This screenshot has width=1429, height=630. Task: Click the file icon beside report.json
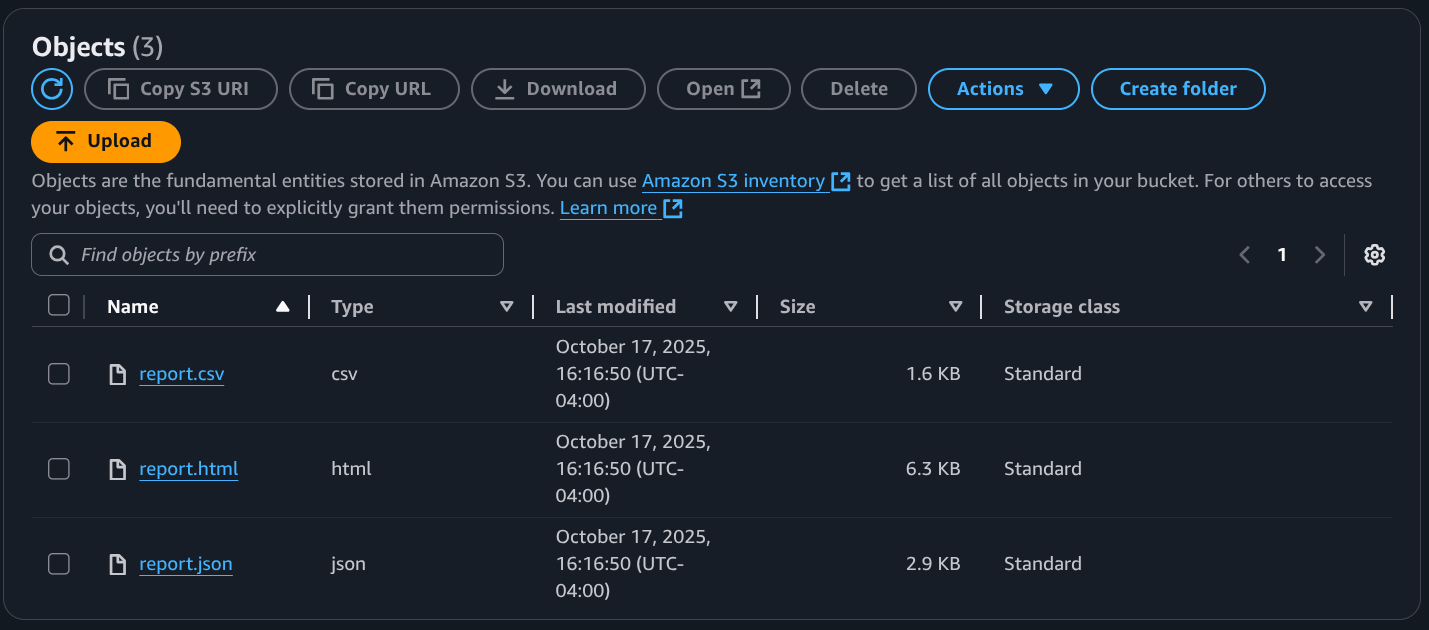click(x=118, y=564)
